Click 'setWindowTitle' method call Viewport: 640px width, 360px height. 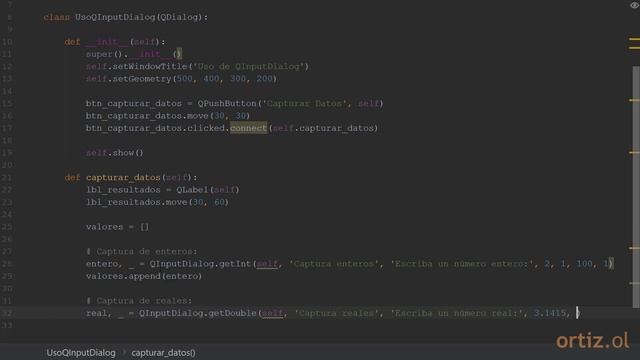tap(150, 66)
